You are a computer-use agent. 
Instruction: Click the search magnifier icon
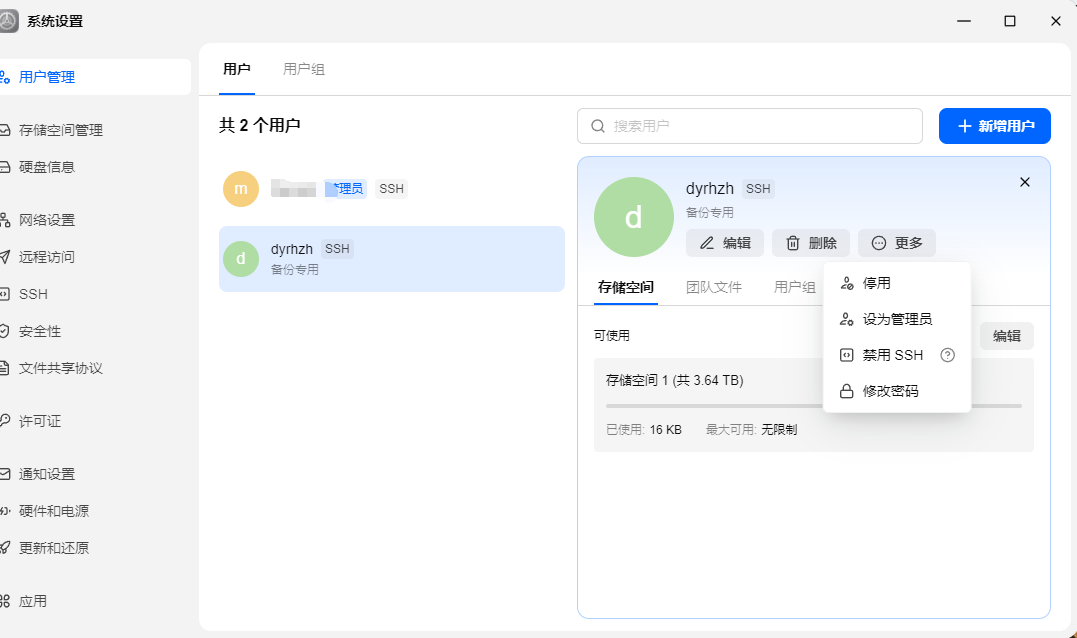(598, 126)
